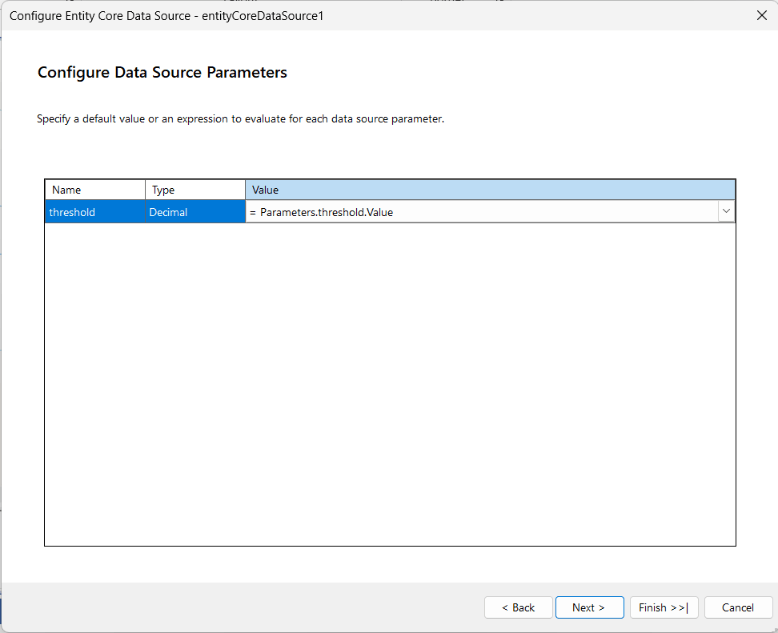The width and height of the screenshot is (778, 633).
Task: Select the 'threshold' name cell
Action: tap(95, 212)
